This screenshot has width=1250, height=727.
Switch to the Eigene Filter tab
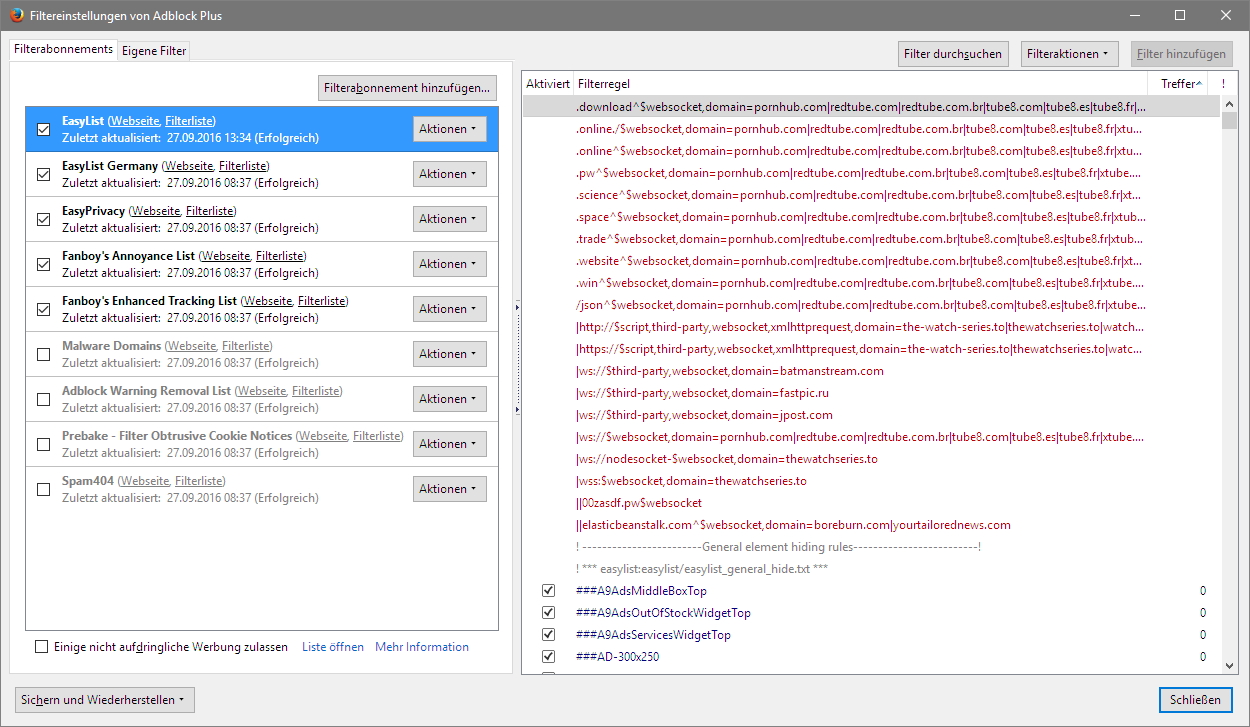point(154,51)
